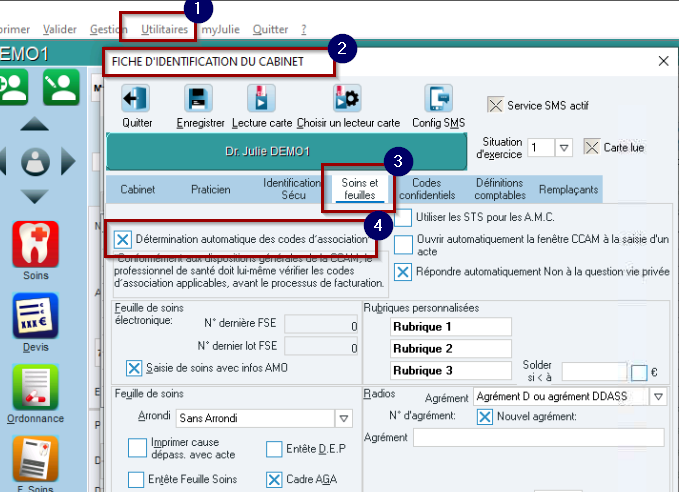Enable Ouvrir automatiquement la fenêtre CCAM

(x=403, y=245)
